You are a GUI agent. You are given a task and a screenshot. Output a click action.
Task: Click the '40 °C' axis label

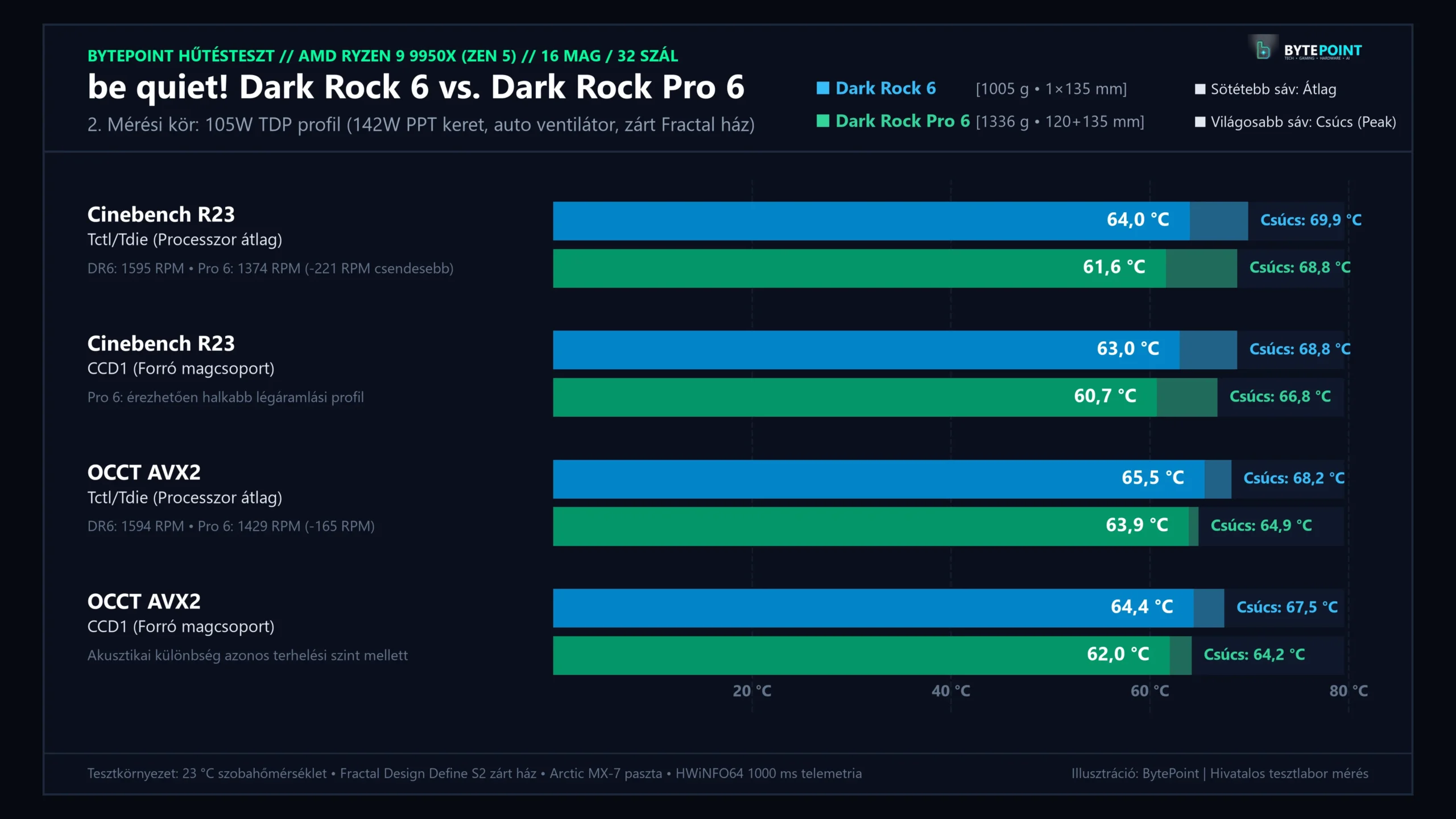click(951, 691)
